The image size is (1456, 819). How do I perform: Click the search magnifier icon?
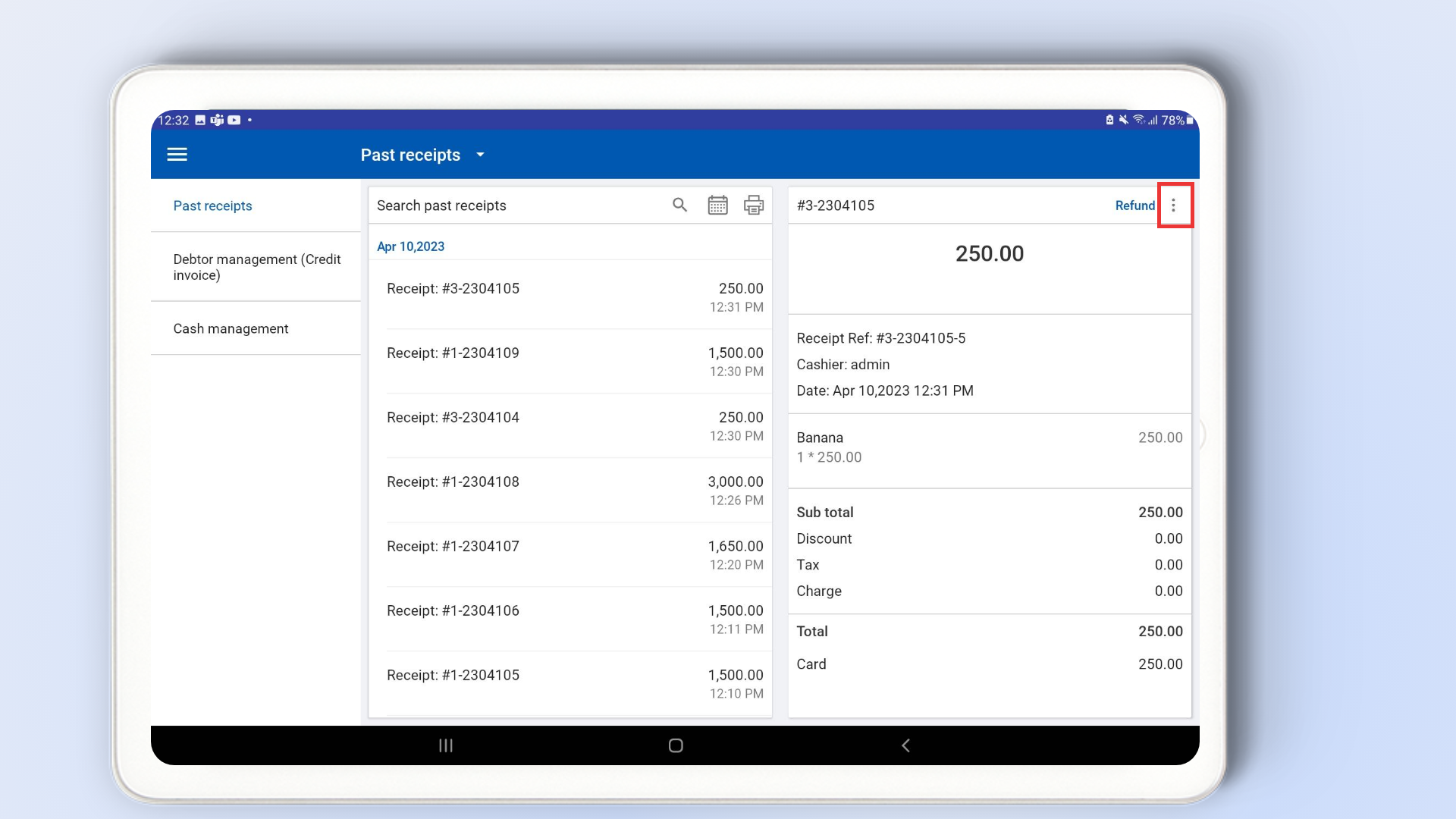679,205
